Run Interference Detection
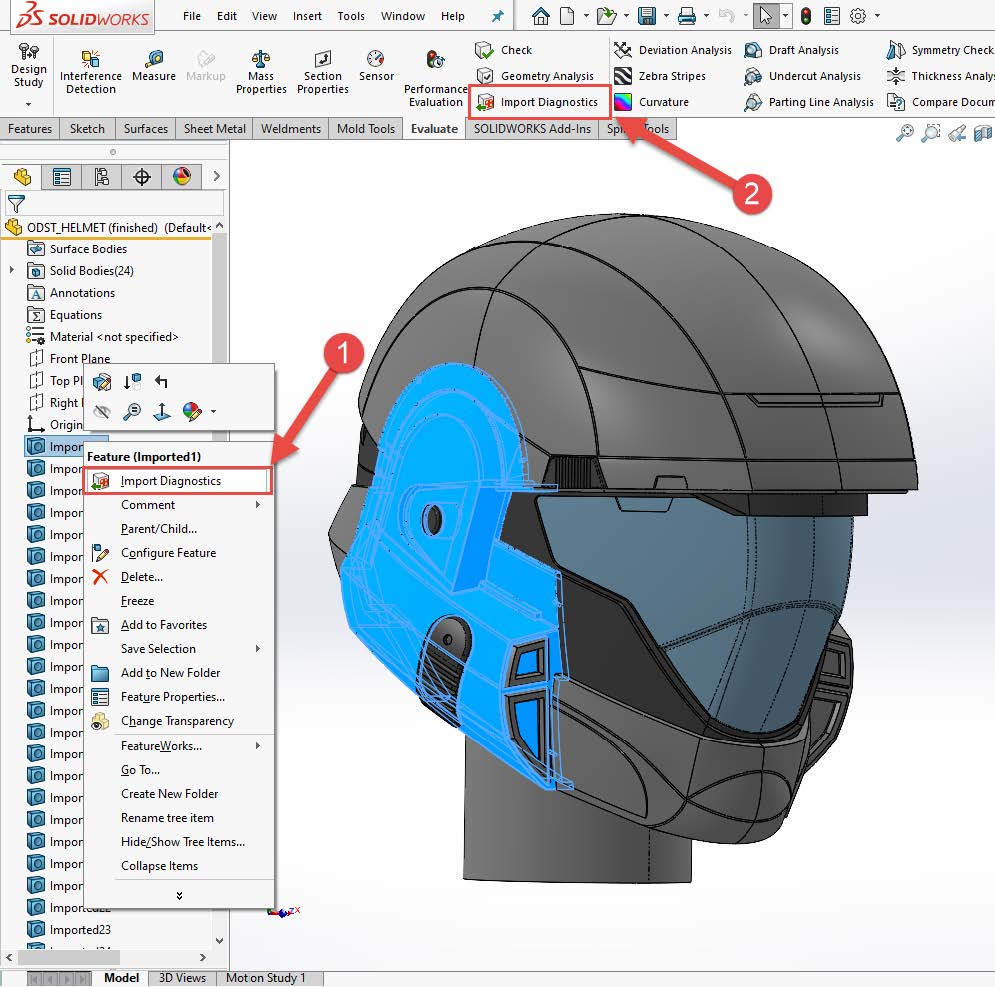 pyautogui.click(x=91, y=72)
